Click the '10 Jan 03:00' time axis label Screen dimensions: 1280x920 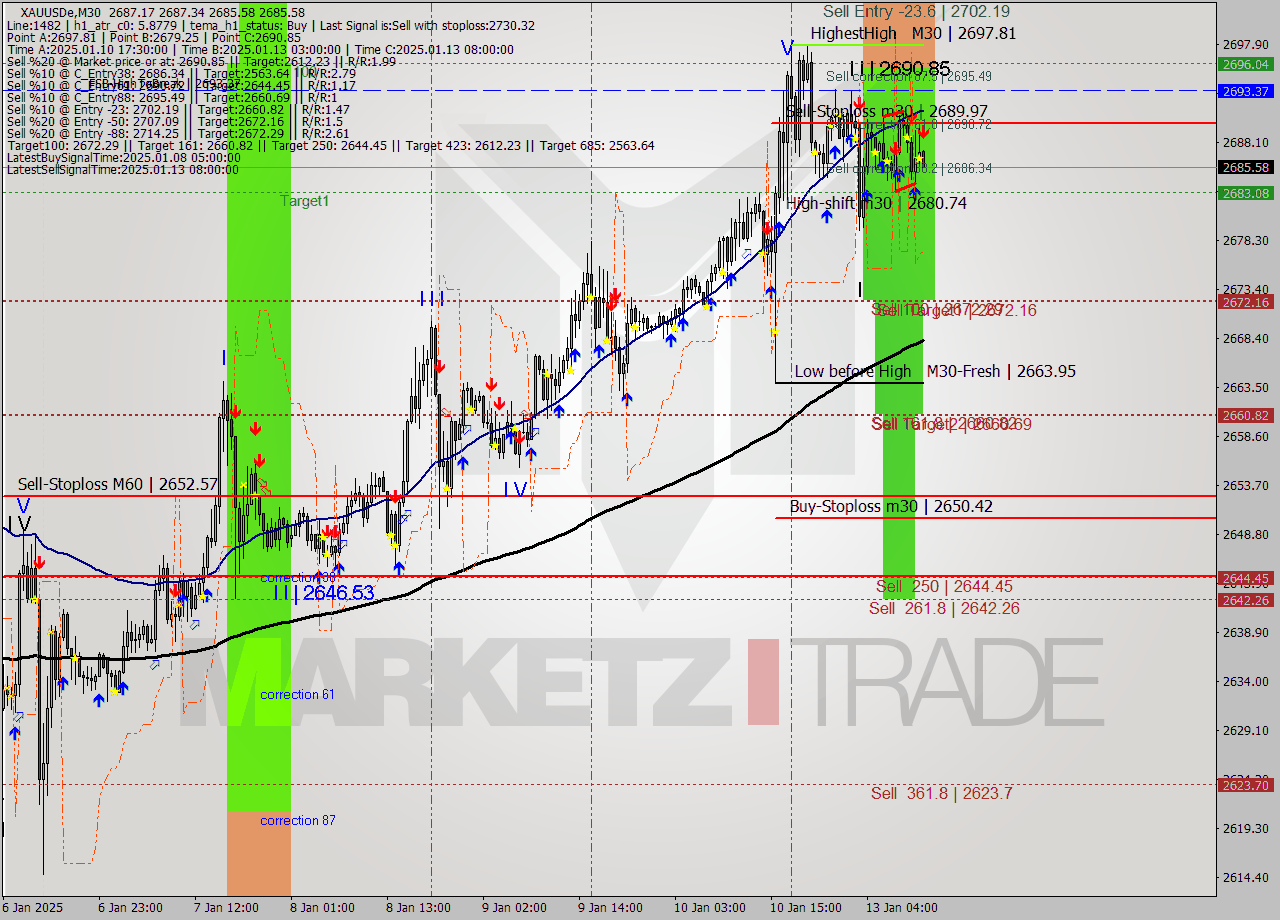pyautogui.click(x=708, y=908)
